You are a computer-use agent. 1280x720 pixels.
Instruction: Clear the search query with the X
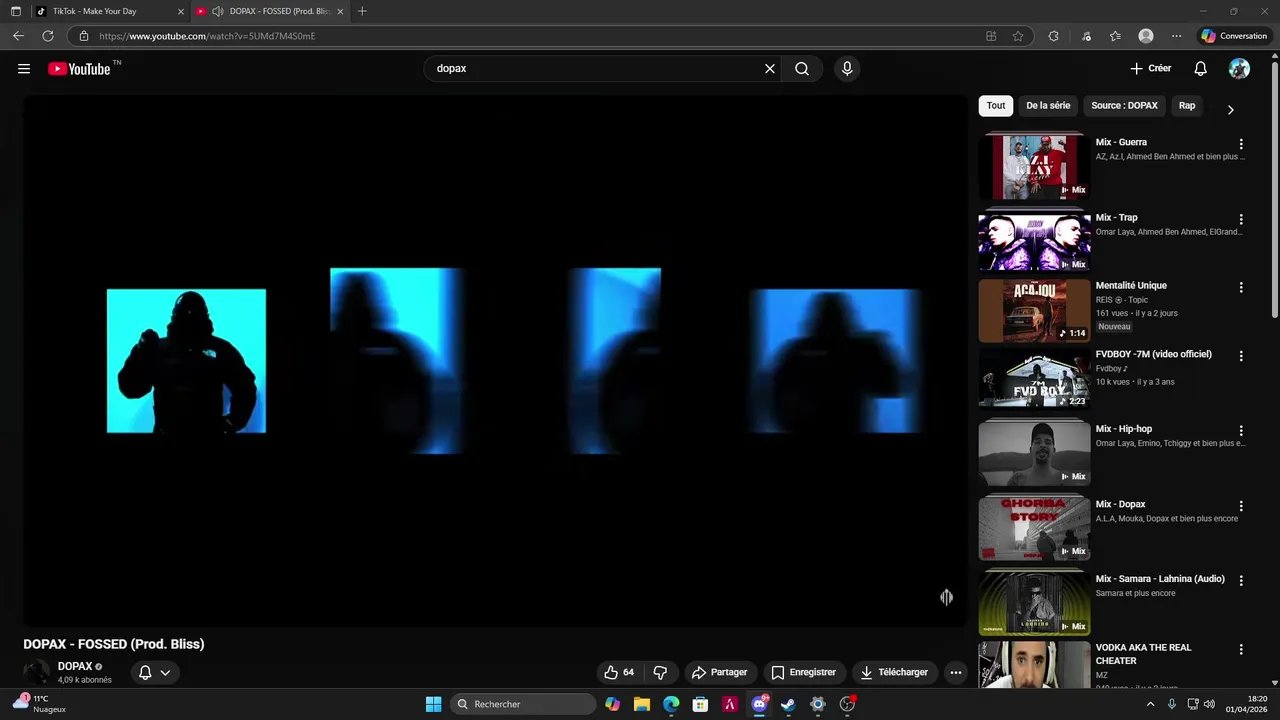tap(770, 69)
